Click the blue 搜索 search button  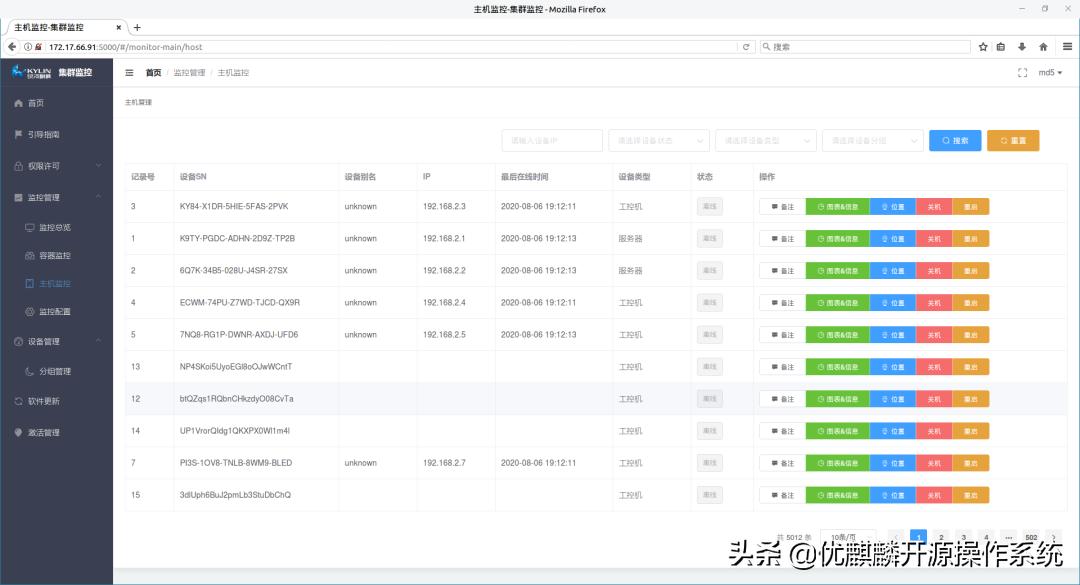954,140
